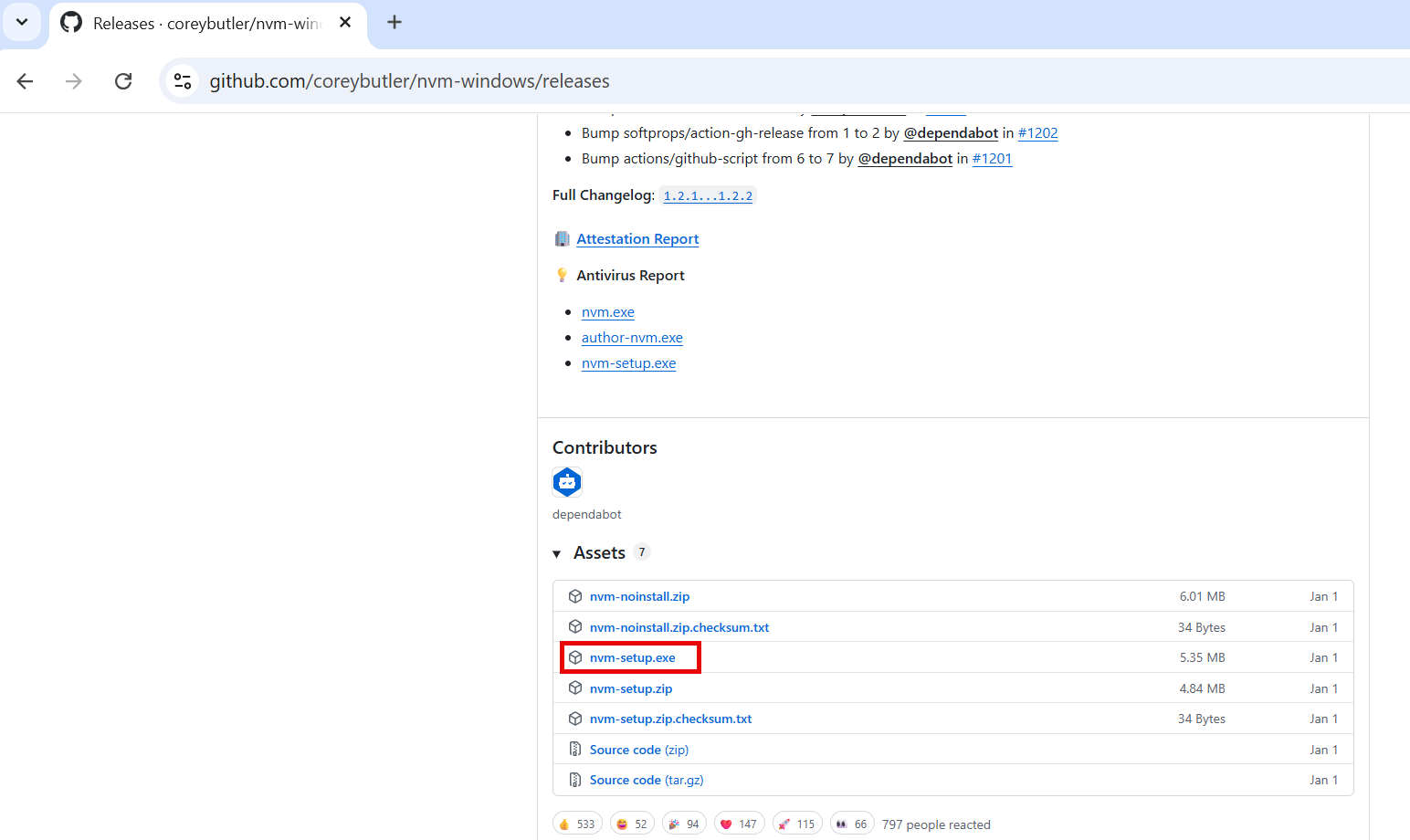Click package icon beside nvm-setup.zip.checksum.txt
The width and height of the screenshot is (1410, 840).
(x=575, y=719)
